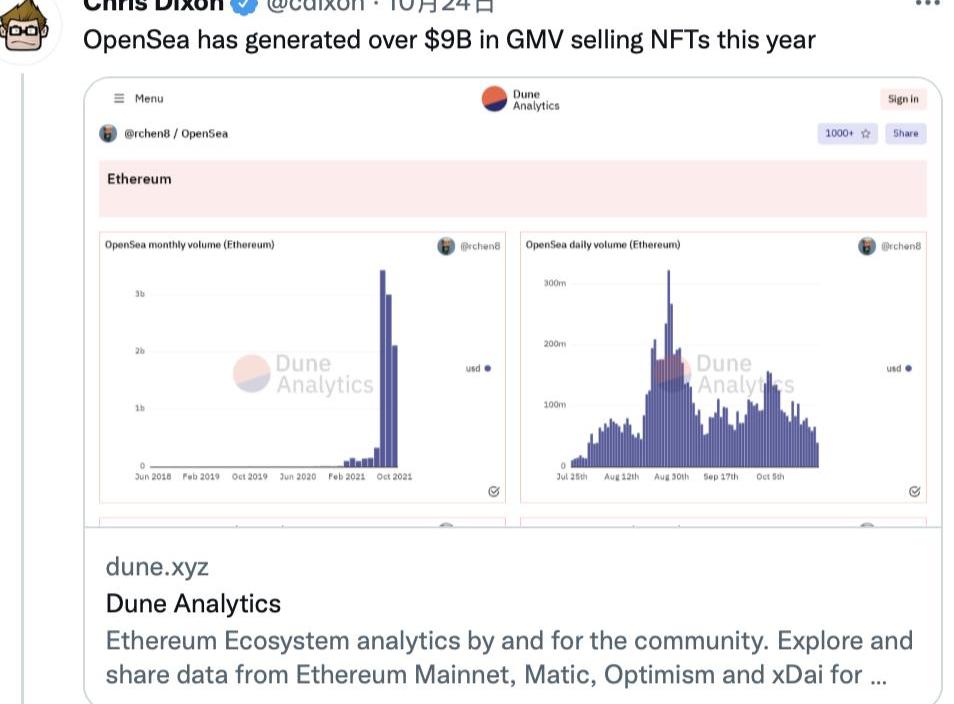Open the Dune hamburger Menu
Image resolution: width=954 pixels, height=704 pixels.
(139, 98)
